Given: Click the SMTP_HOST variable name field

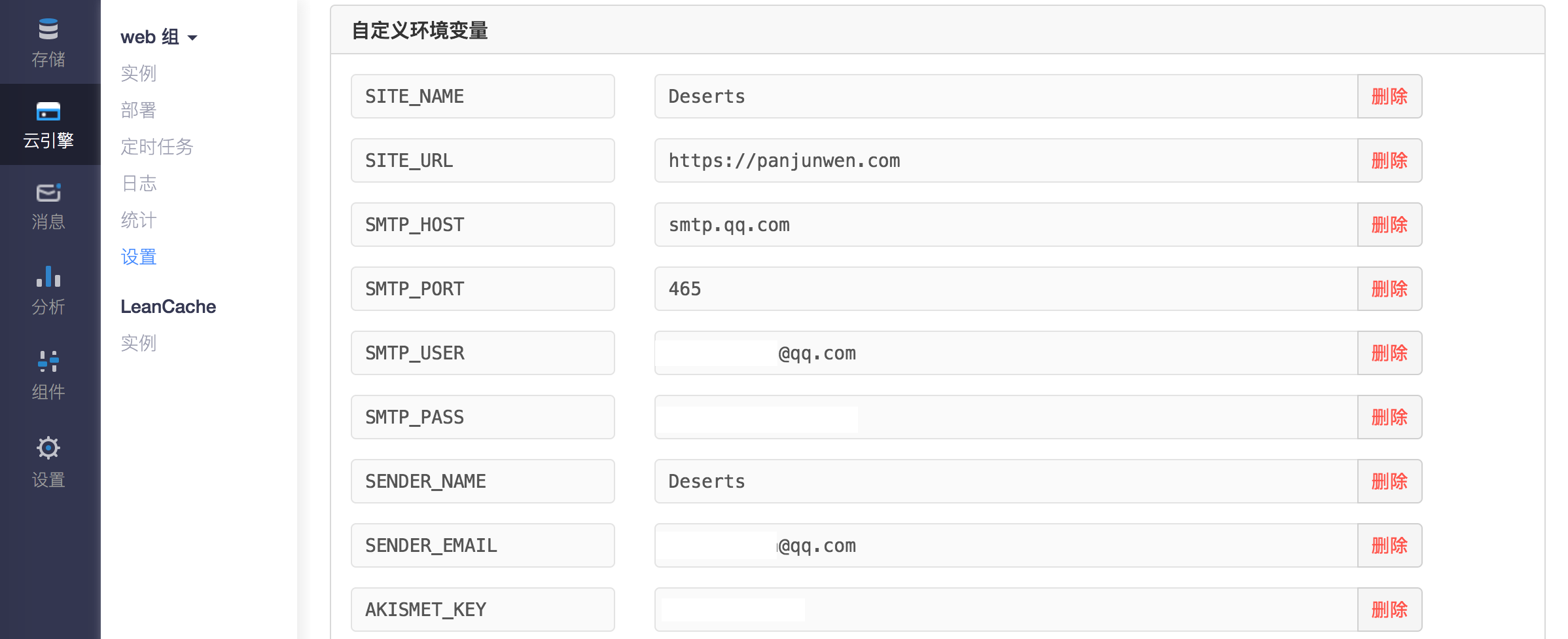Looking at the screenshot, I should [482, 225].
